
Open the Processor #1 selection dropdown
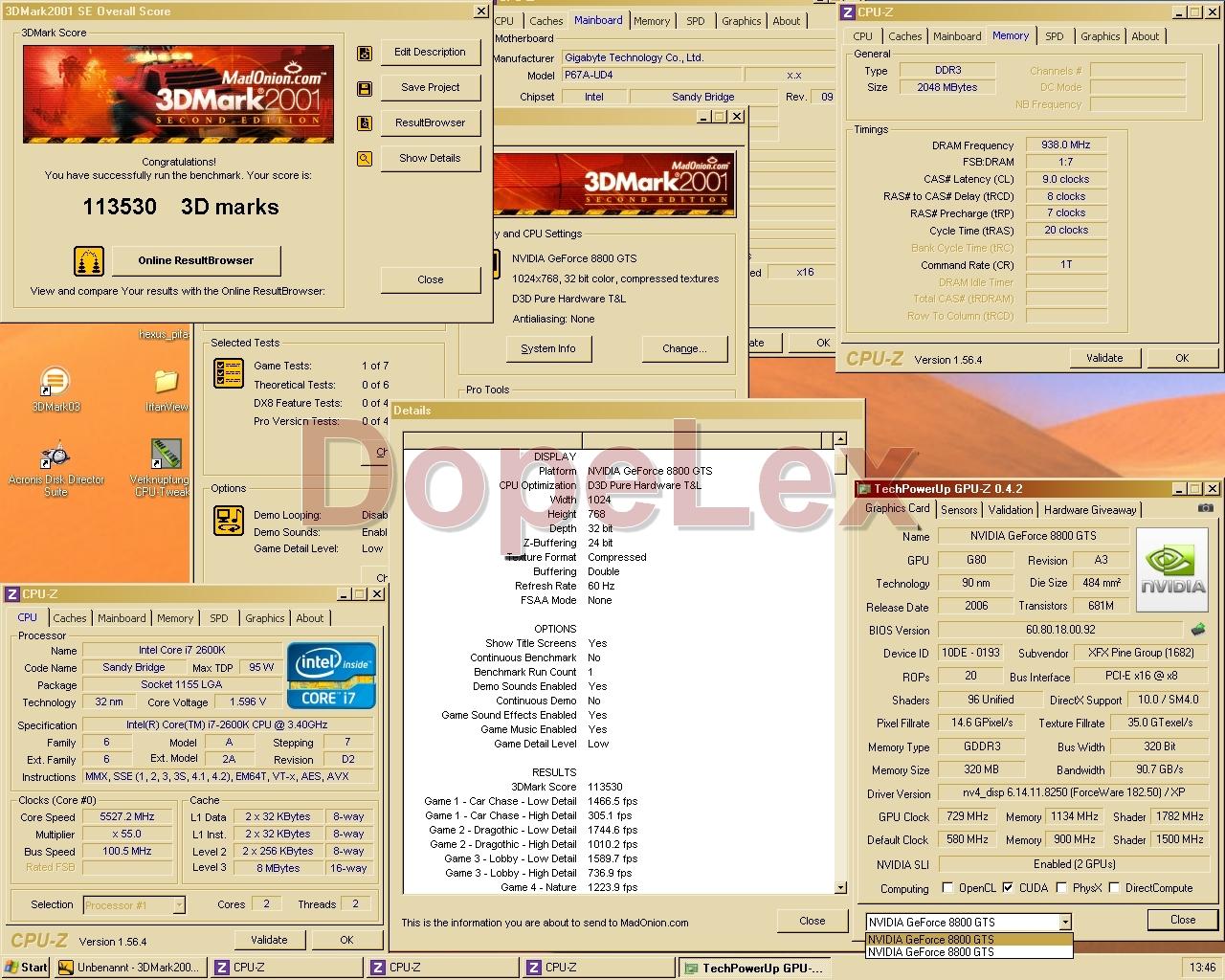(x=178, y=904)
